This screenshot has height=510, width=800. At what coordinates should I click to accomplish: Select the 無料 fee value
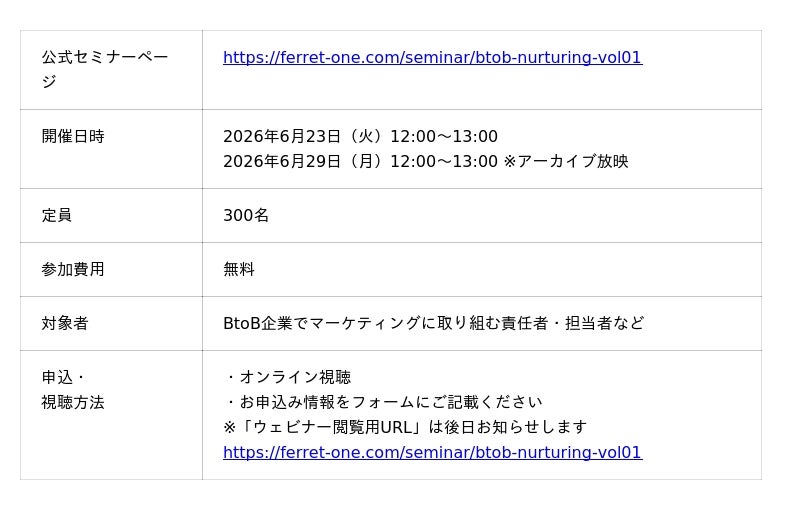coord(239,269)
